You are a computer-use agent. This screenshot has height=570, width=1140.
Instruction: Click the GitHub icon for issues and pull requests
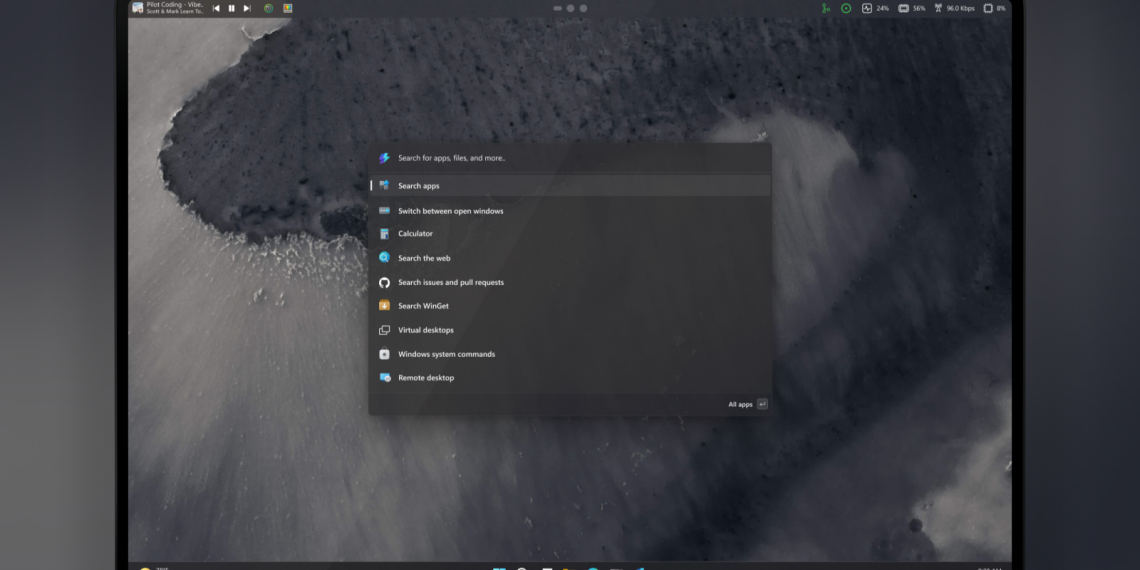385,282
